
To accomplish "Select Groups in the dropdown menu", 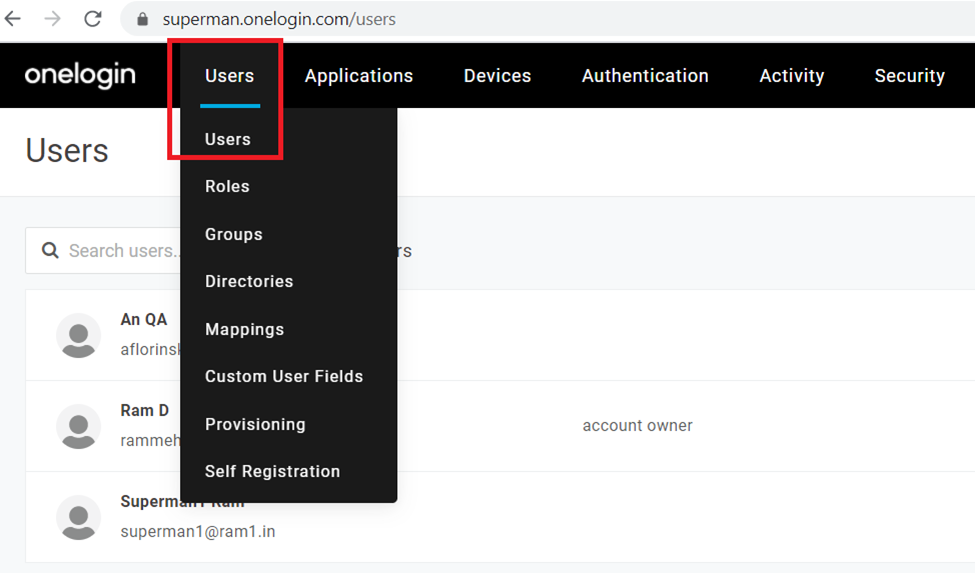I will tap(233, 234).
